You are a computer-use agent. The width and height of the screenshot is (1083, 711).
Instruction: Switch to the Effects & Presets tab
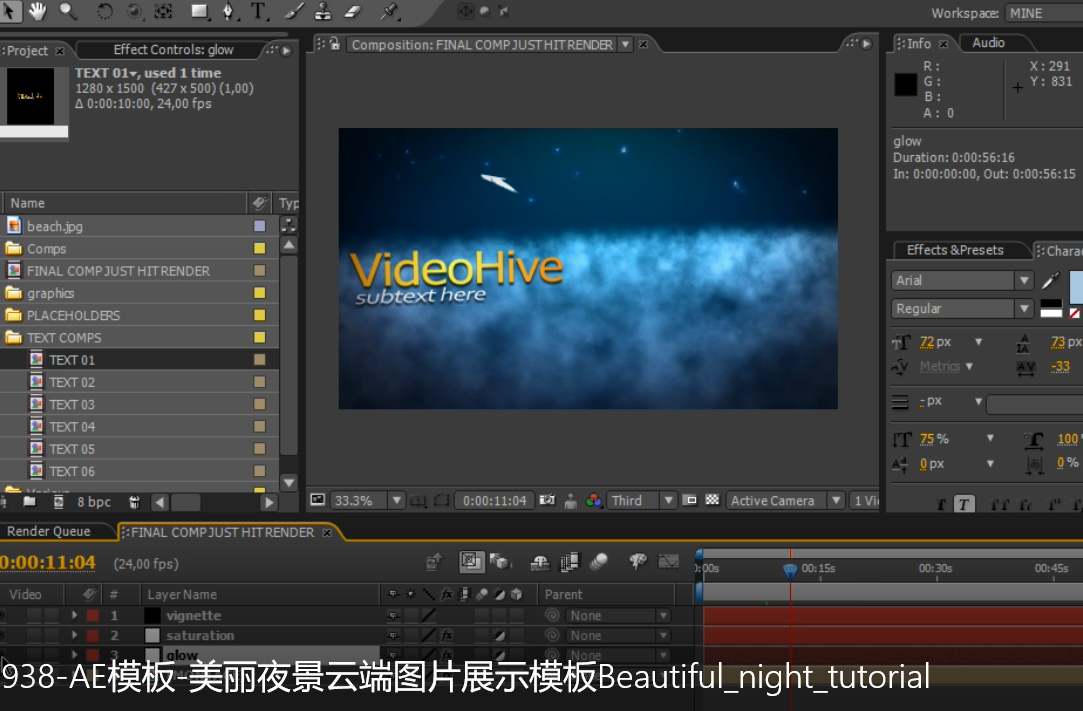click(955, 250)
